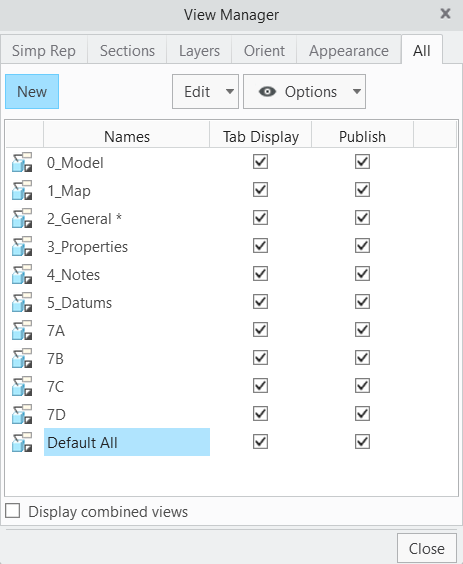
Task: Click the Close button
Action: coord(426,549)
